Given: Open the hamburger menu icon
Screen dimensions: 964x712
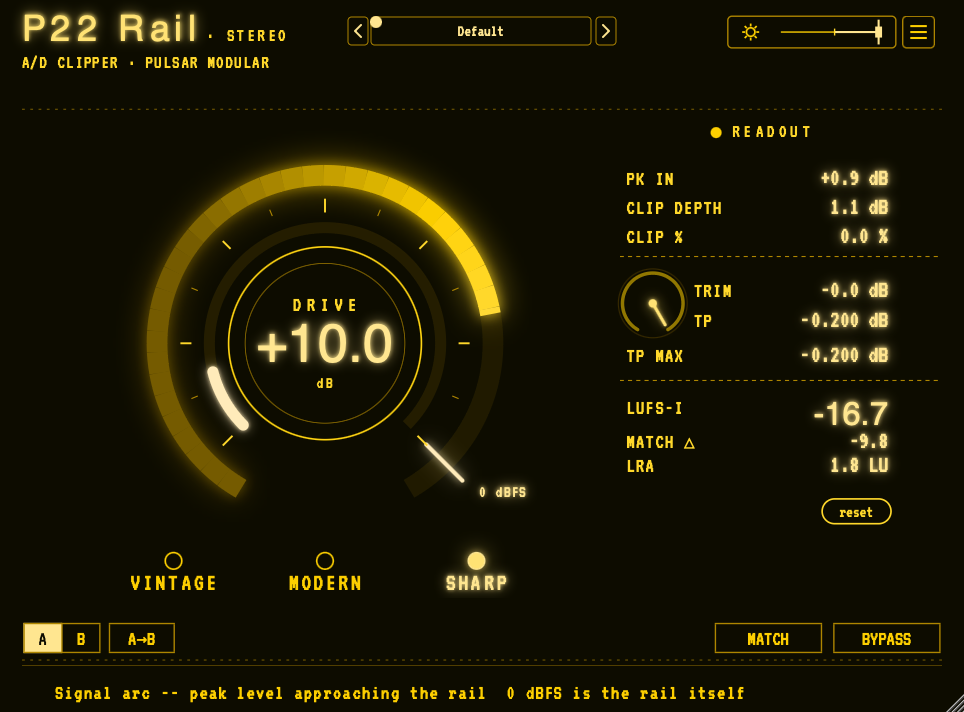Looking at the screenshot, I should point(918,32).
